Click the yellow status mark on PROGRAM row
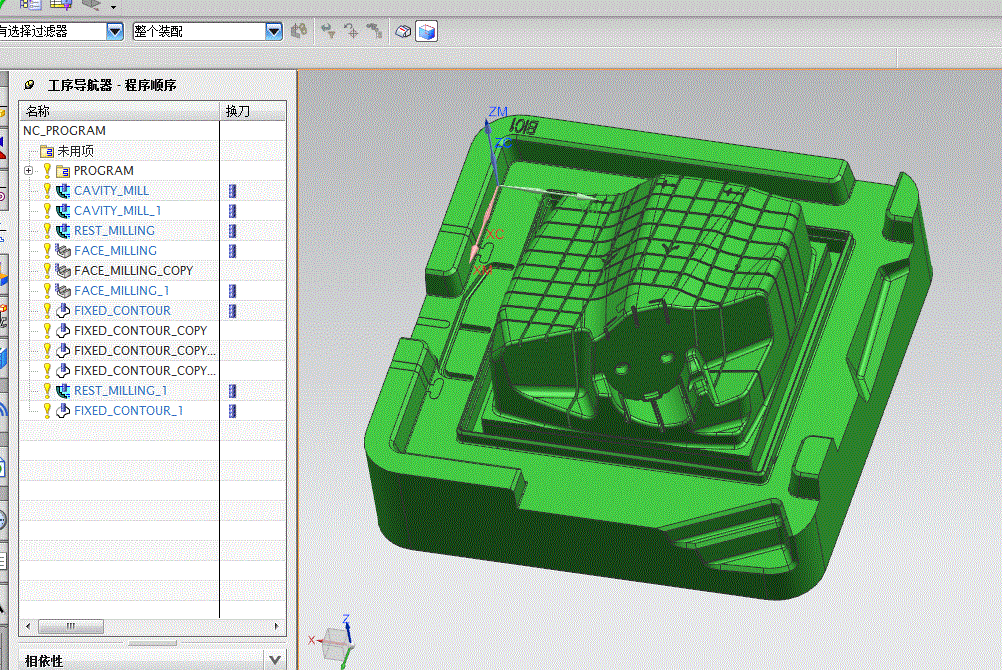Viewport: 1002px width, 670px height. [x=47, y=170]
